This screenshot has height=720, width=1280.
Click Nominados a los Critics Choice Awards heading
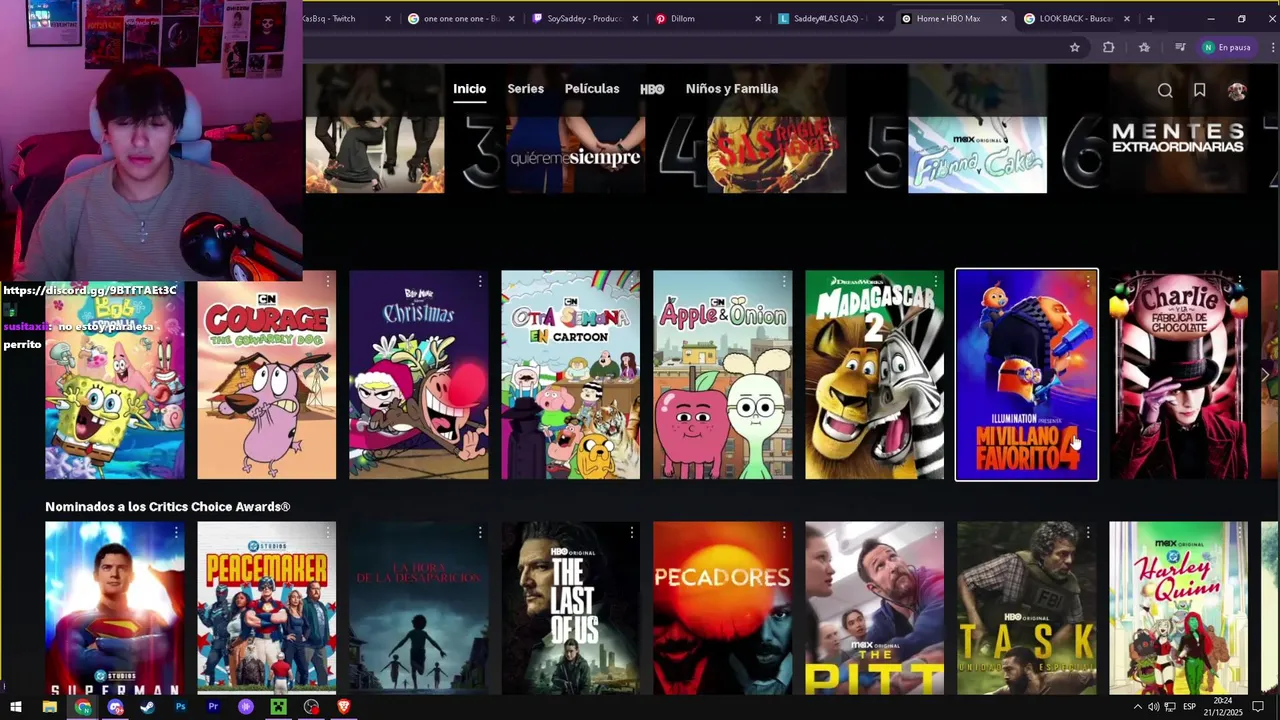pos(167,507)
